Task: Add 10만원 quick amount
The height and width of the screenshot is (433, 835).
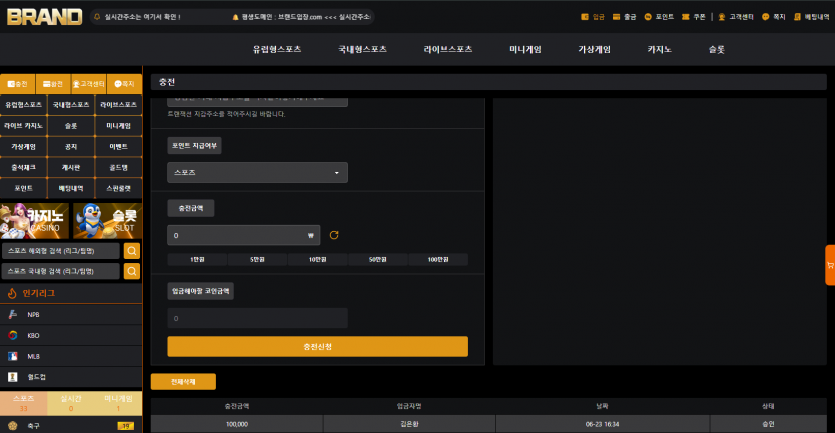Action: (317, 259)
